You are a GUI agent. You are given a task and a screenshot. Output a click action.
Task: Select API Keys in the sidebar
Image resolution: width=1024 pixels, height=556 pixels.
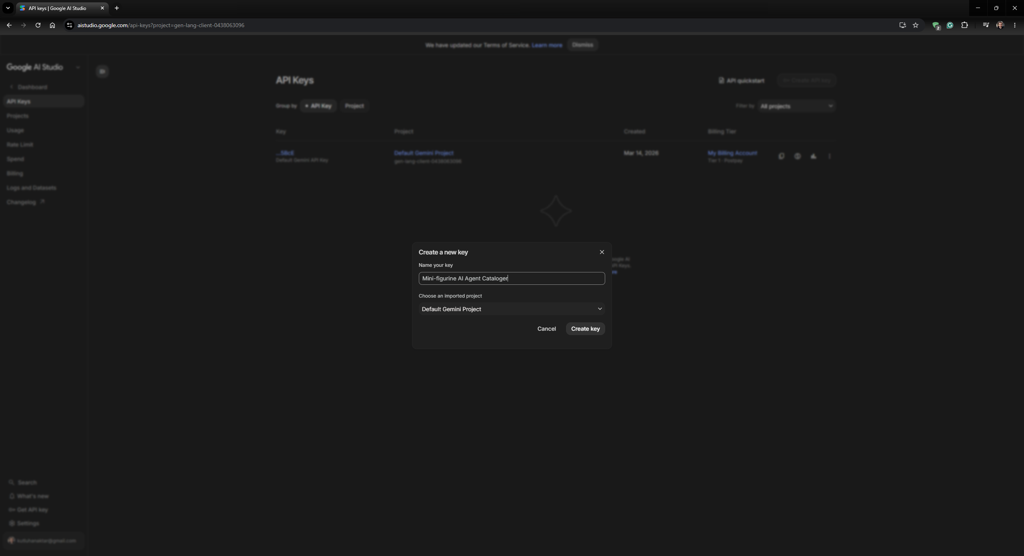pos(44,101)
